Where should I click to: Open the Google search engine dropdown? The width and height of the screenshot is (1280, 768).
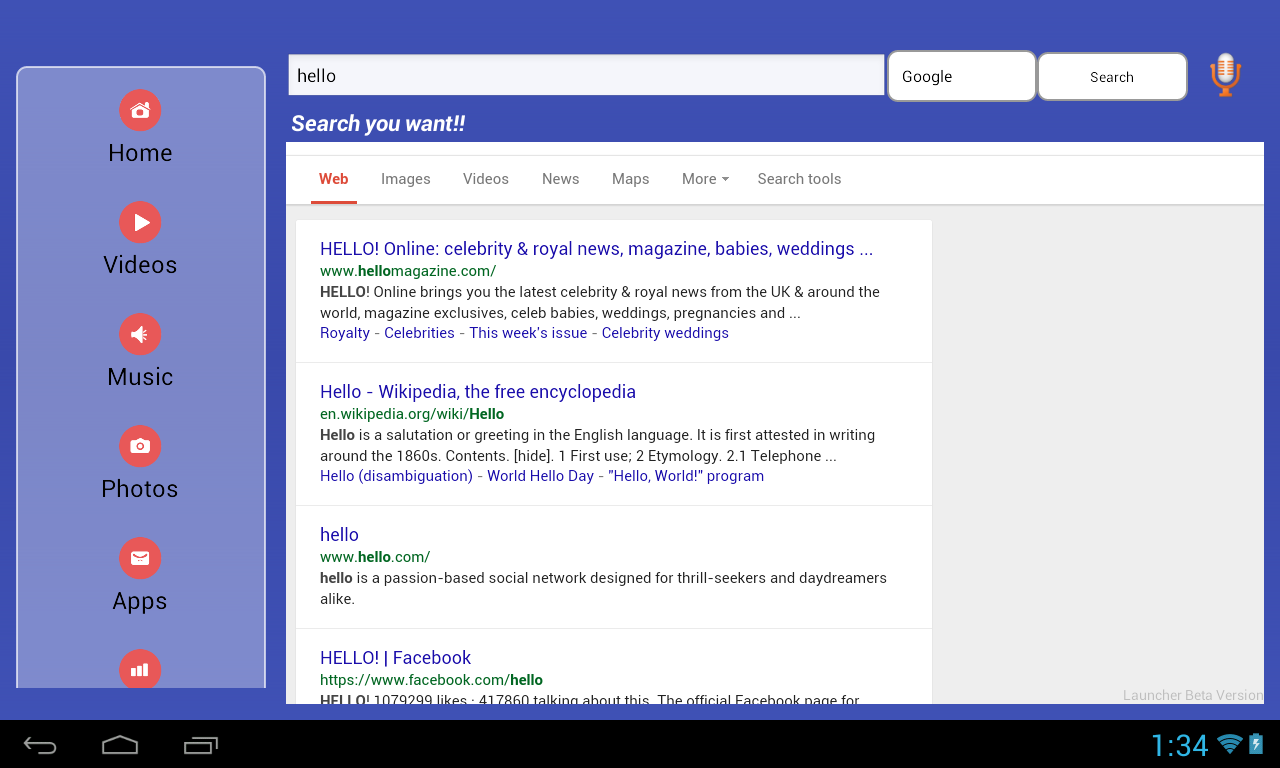pyautogui.click(x=962, y=76)
